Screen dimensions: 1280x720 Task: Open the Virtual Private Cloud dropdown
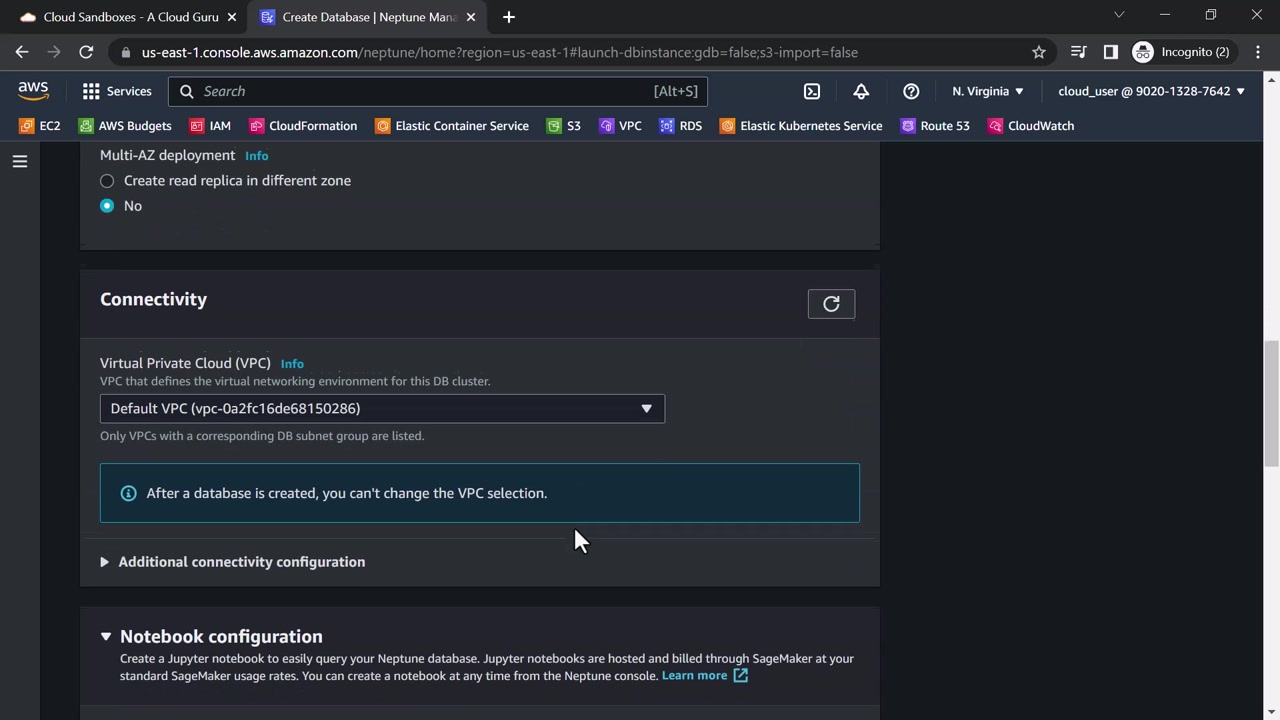[x=382, y=408]
